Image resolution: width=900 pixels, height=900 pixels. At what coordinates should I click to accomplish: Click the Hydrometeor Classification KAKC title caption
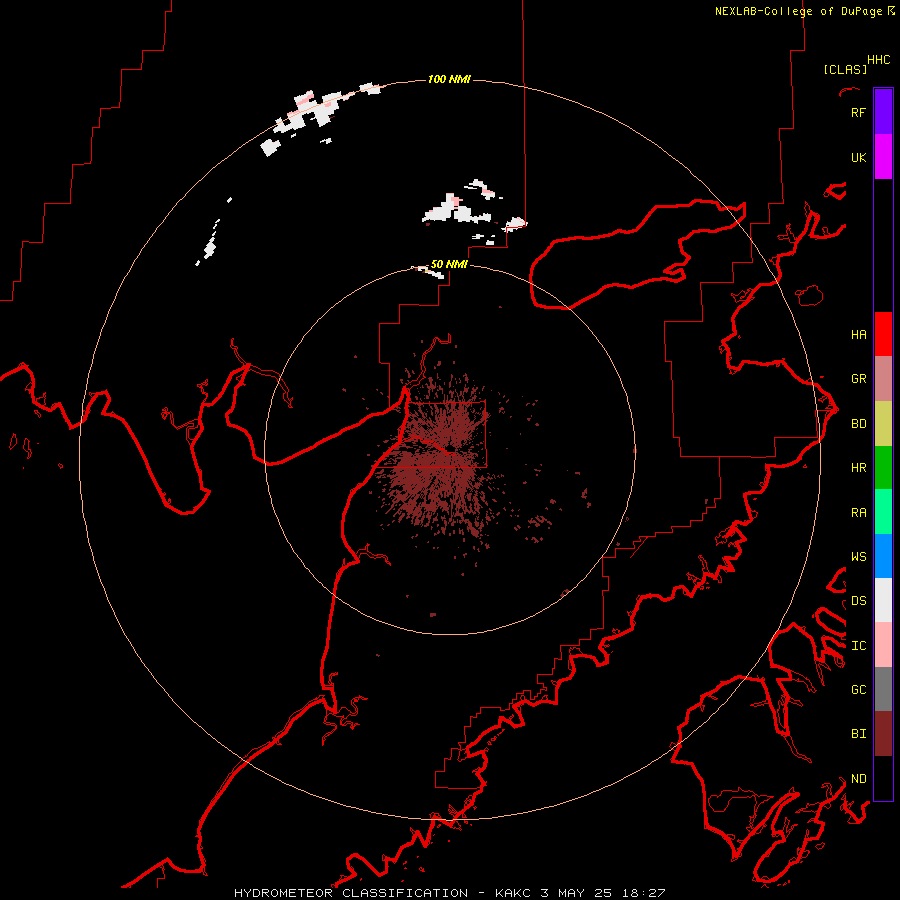449,893
